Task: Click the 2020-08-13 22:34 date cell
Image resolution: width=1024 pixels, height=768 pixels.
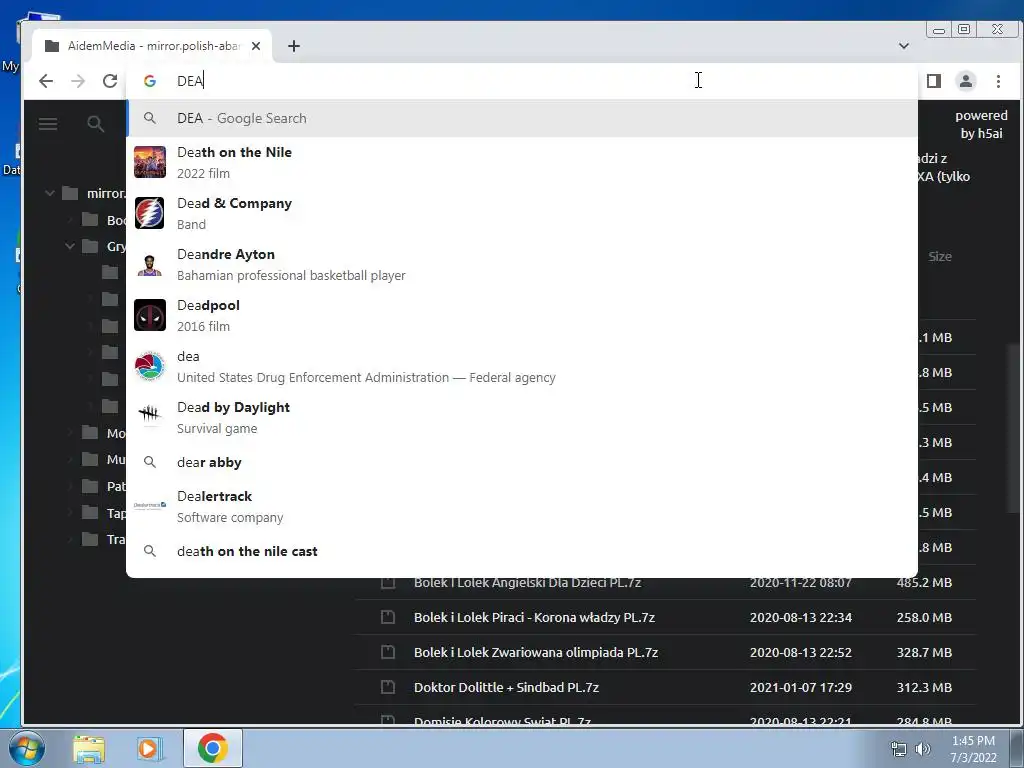Action: click(x=801, y=617)
